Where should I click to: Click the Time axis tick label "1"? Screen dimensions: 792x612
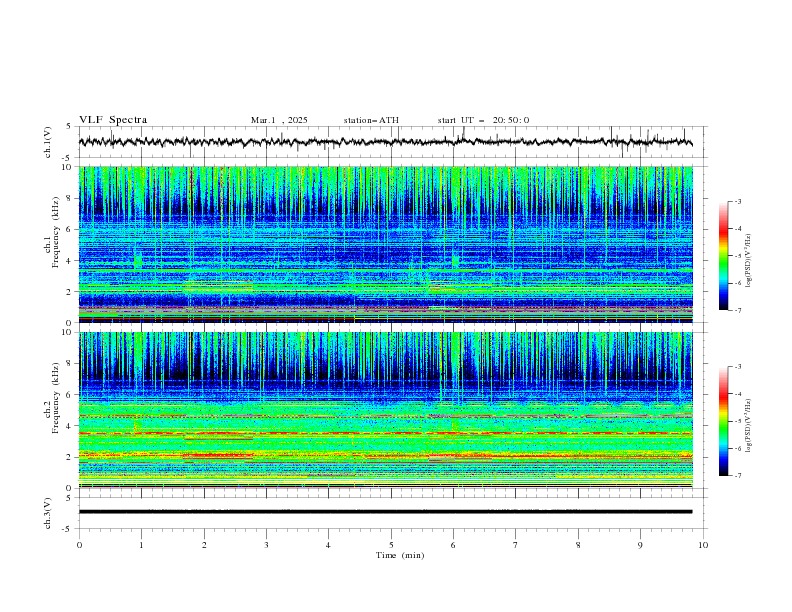pos(141,545)
